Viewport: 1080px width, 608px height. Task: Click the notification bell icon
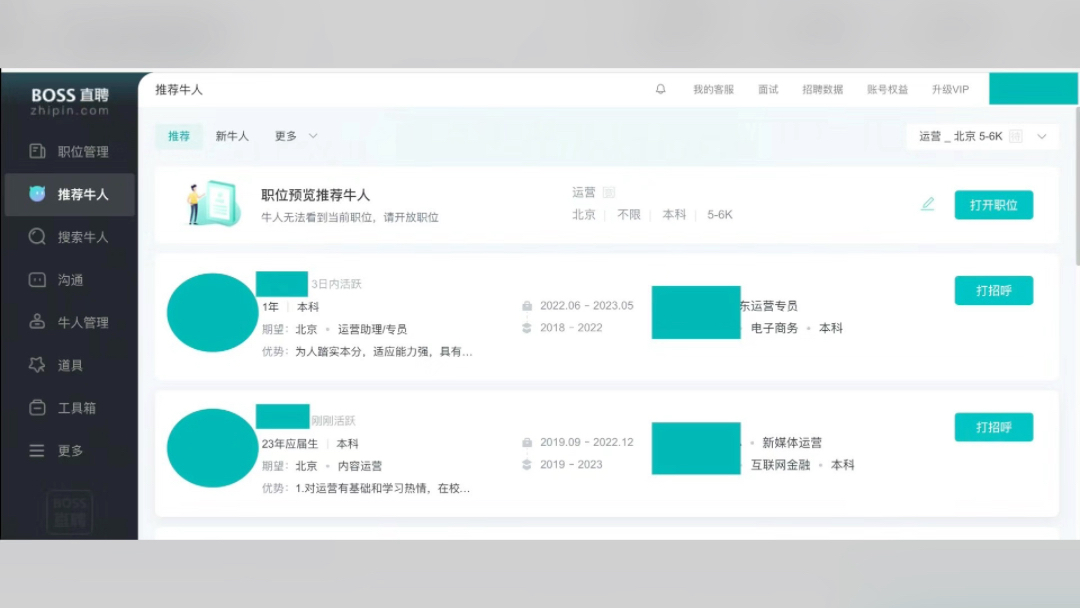pyautogui.click(x=659, y=88)
